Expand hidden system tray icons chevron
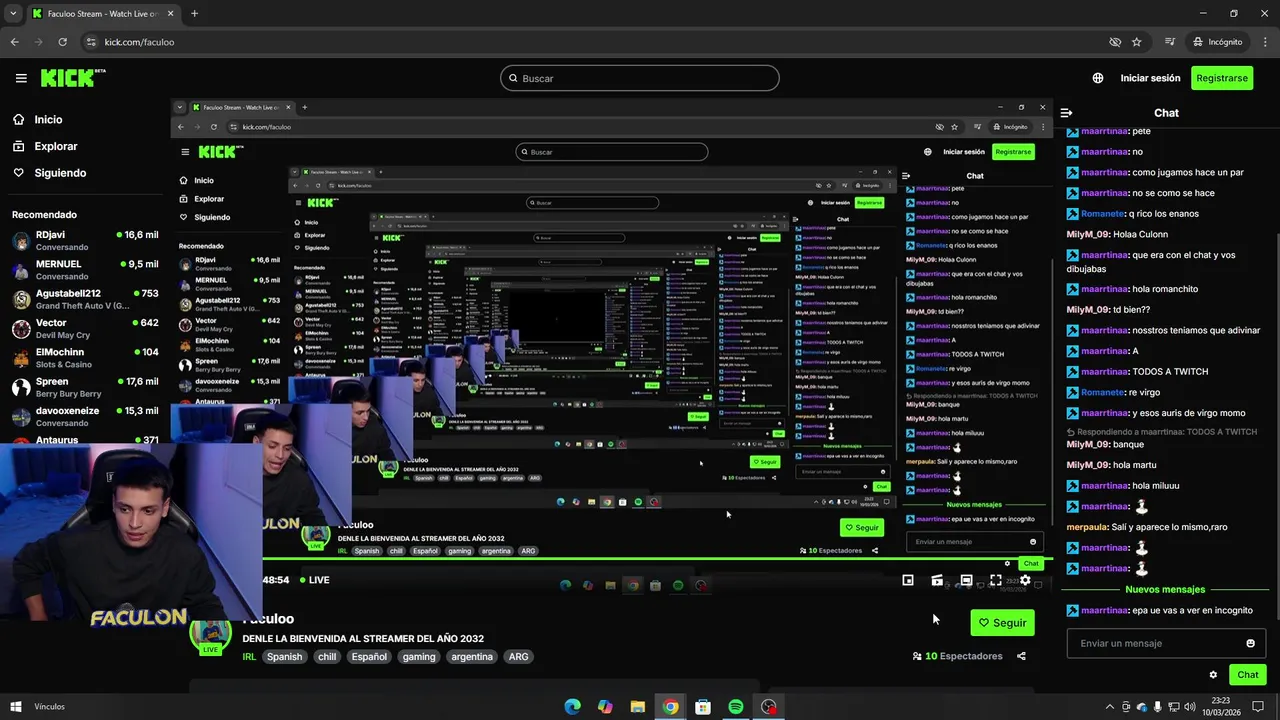 click(1109, 707)
